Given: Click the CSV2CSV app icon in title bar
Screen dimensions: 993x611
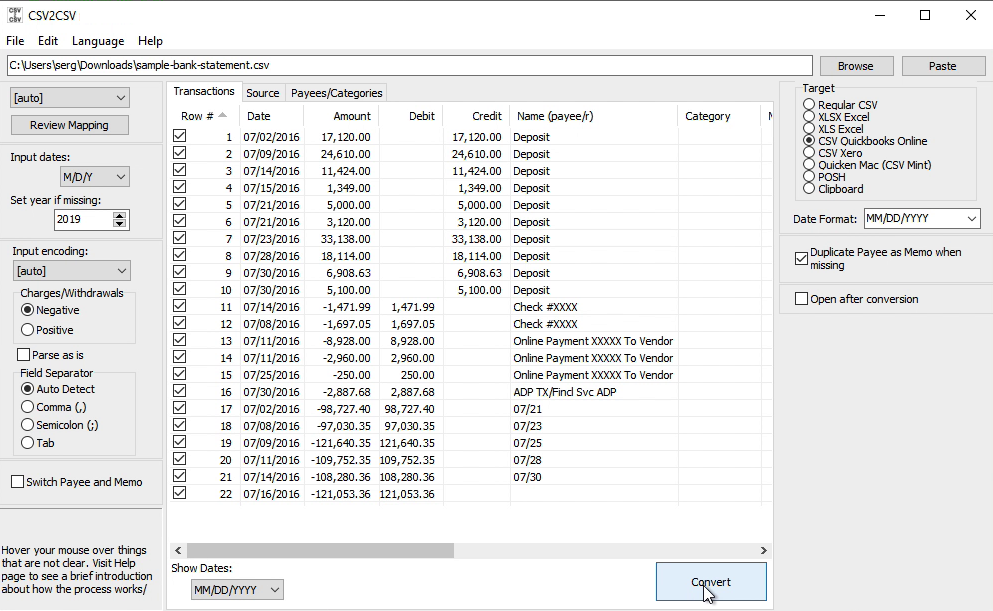Looking at the screenshot, I should click(x=14, y=15).
